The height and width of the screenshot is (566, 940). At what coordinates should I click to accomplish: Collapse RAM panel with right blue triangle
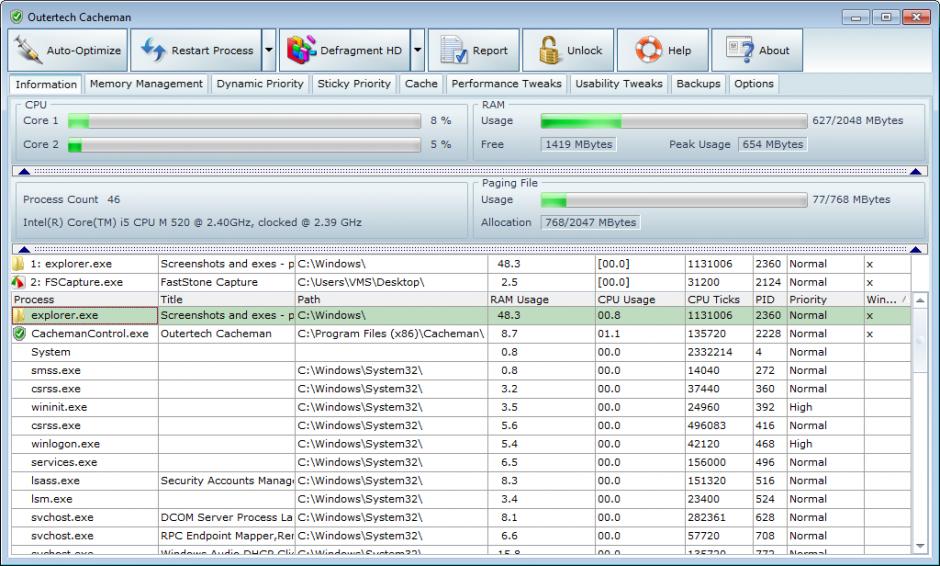tap(915, 171)
